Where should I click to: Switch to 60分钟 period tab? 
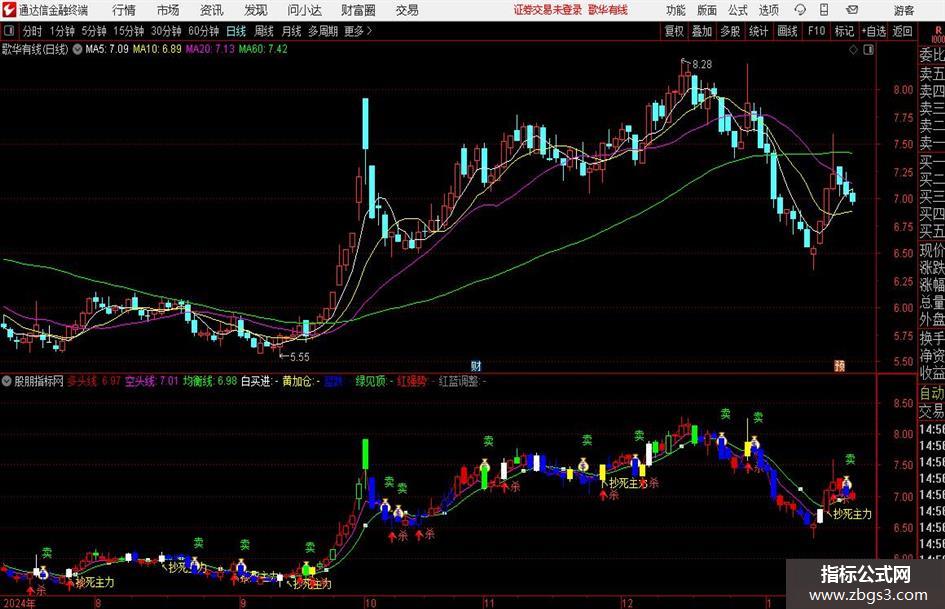coord(204,31)
